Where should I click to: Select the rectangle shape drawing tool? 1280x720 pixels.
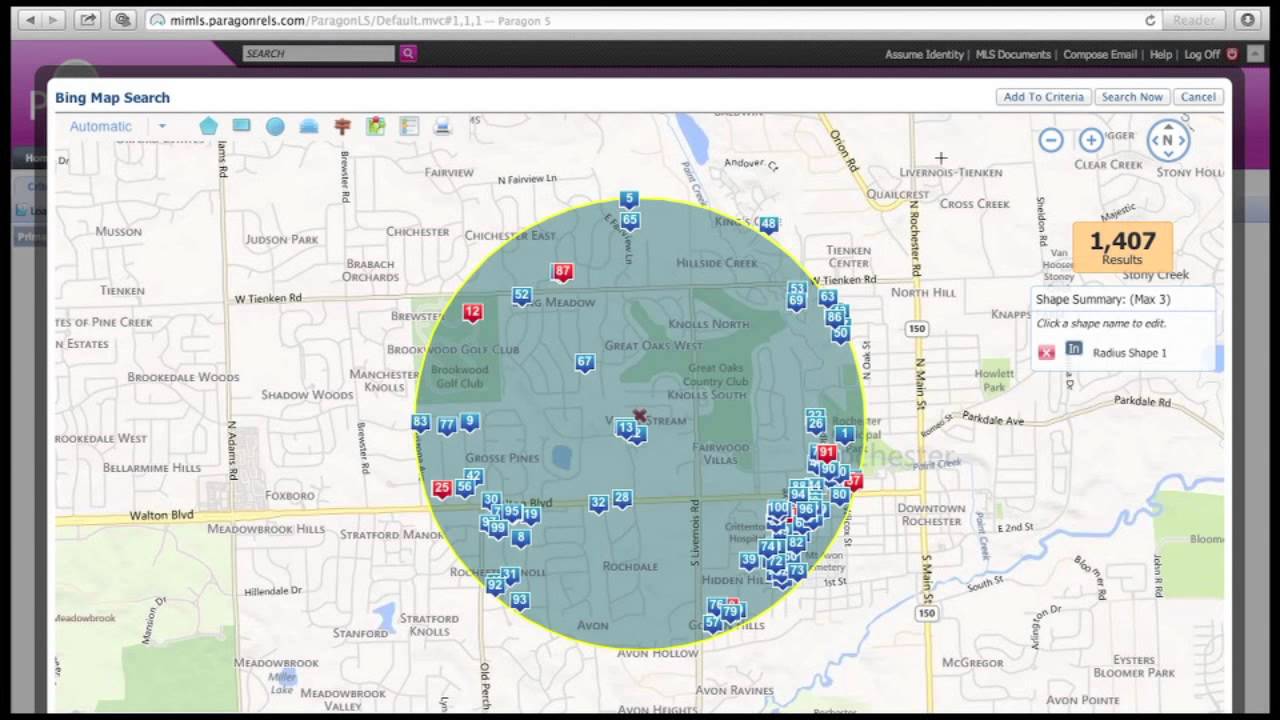click(241, 126)
